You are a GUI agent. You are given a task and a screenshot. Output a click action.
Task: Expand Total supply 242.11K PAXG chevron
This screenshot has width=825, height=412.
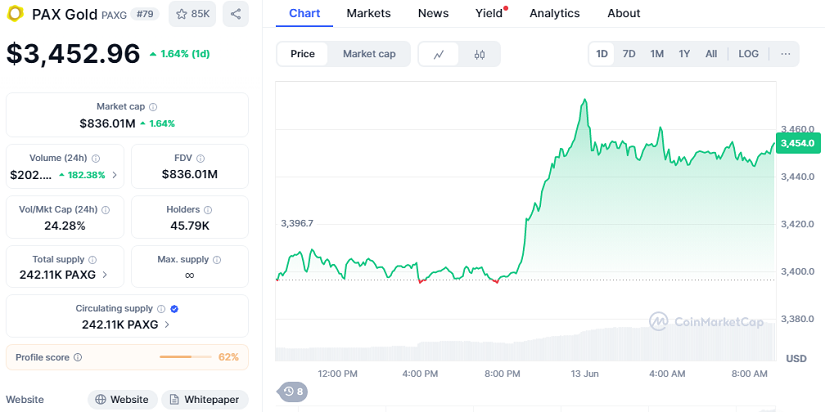tap(106, 275)
